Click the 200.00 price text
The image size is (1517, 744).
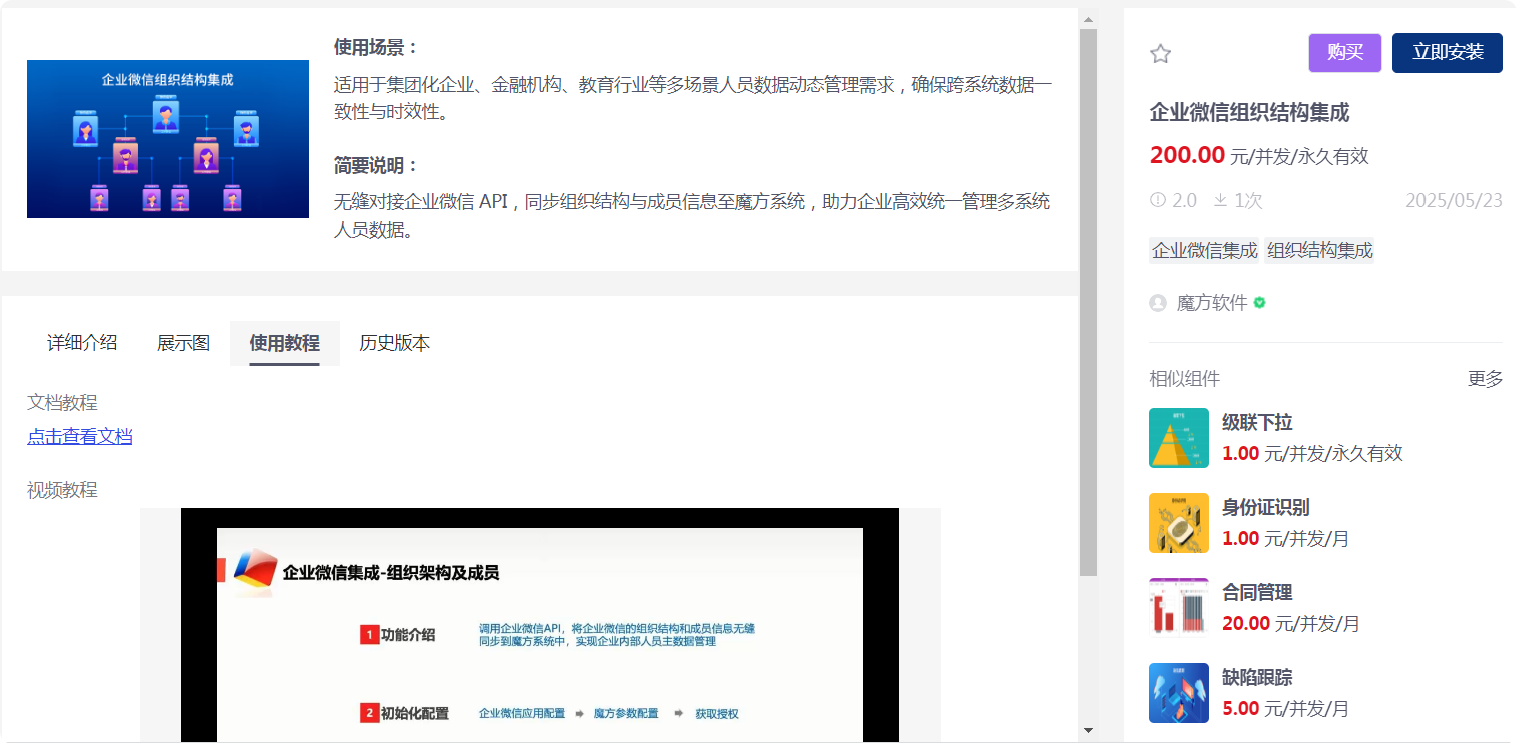click(1187, 155)
